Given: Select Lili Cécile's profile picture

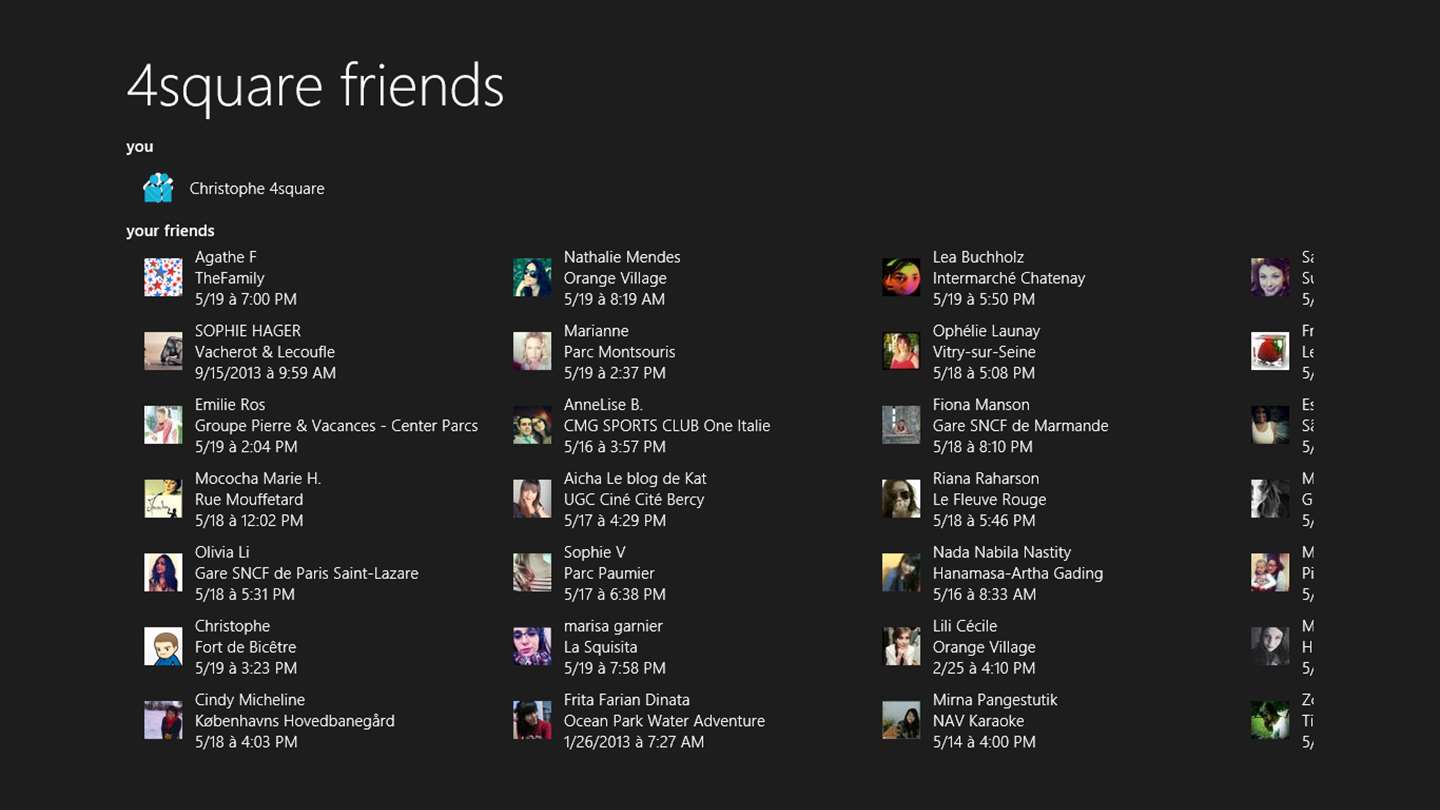Looking at the screenshot, I should 901,647.
